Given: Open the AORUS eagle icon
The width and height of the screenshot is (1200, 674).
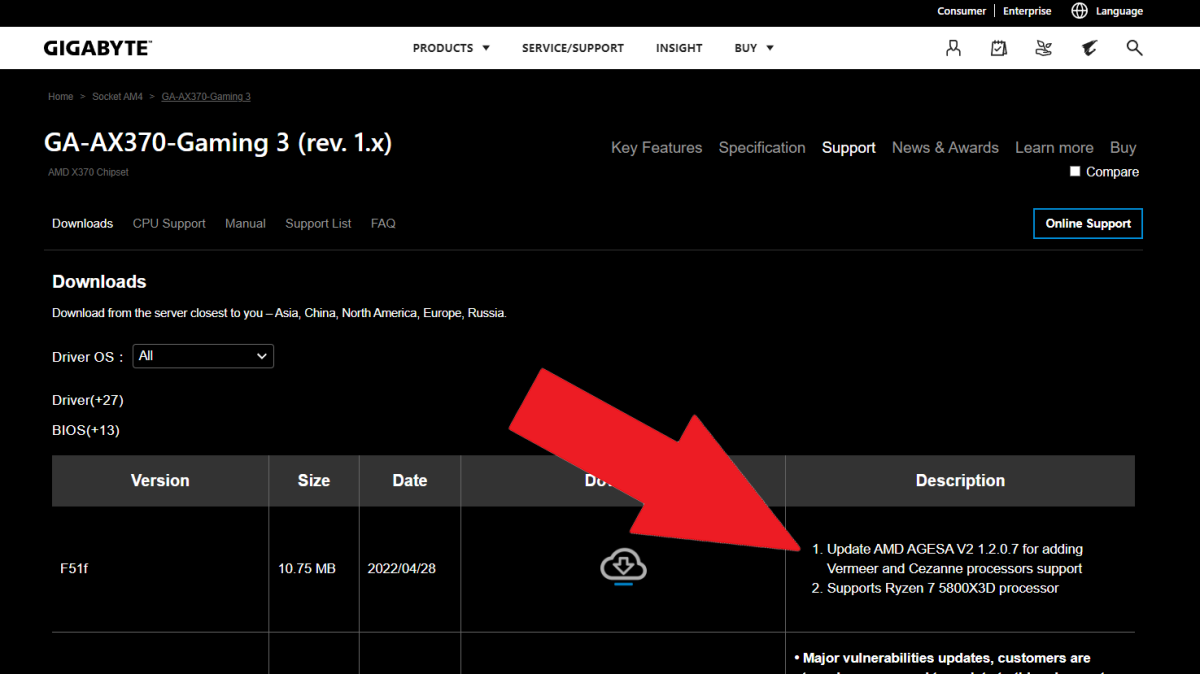Looking at the screenshot, I should [1089, 48].
